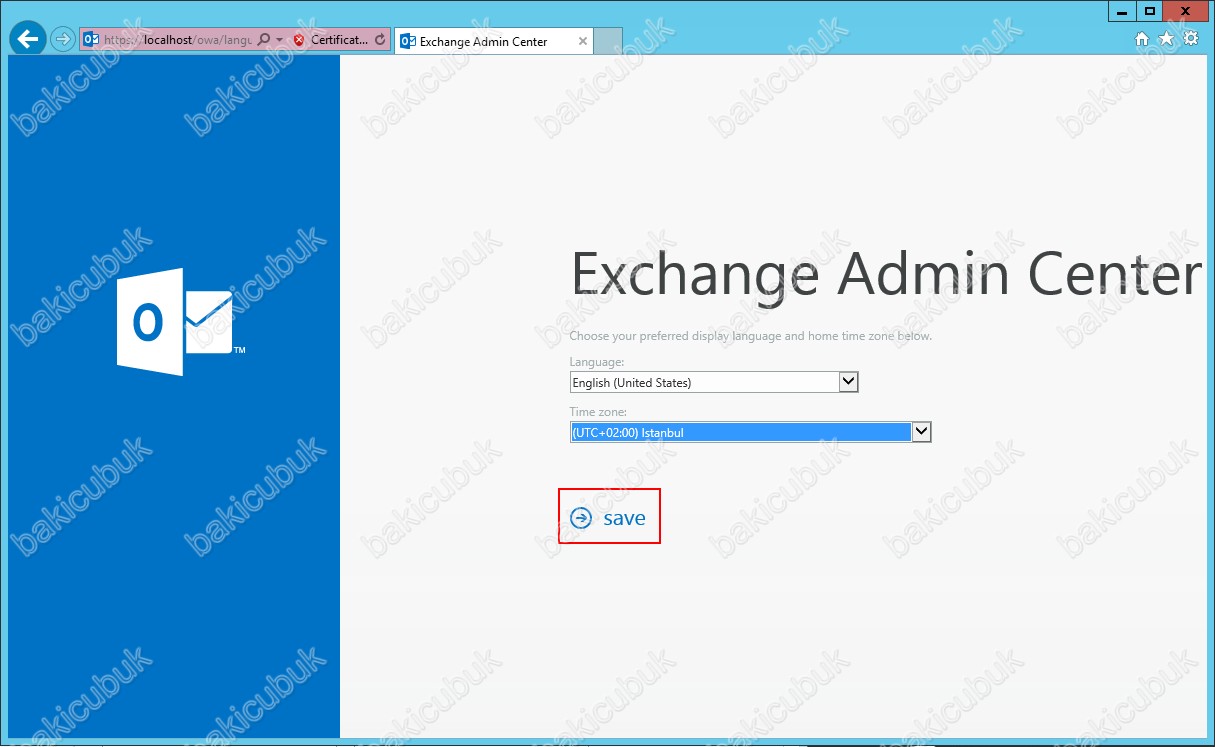The image size is (1215, 747).
Task: Click the browser Forward arrow button
Action: (62, 40)
